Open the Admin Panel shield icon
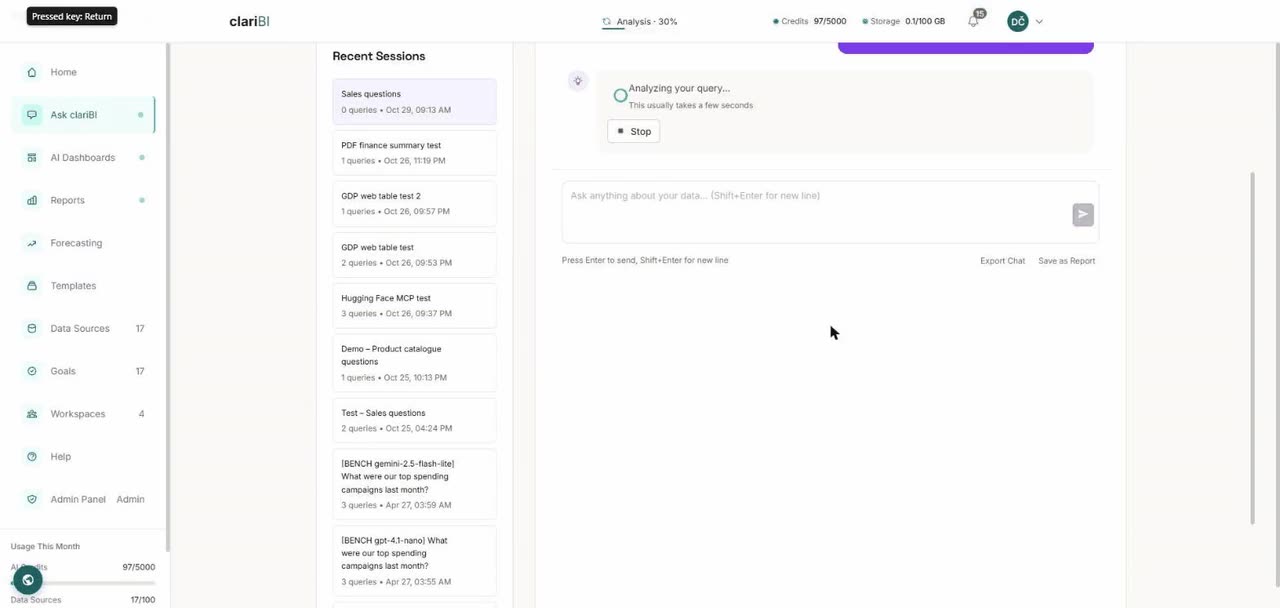Viewport: 1280px width, 608px height. [31, 499]
